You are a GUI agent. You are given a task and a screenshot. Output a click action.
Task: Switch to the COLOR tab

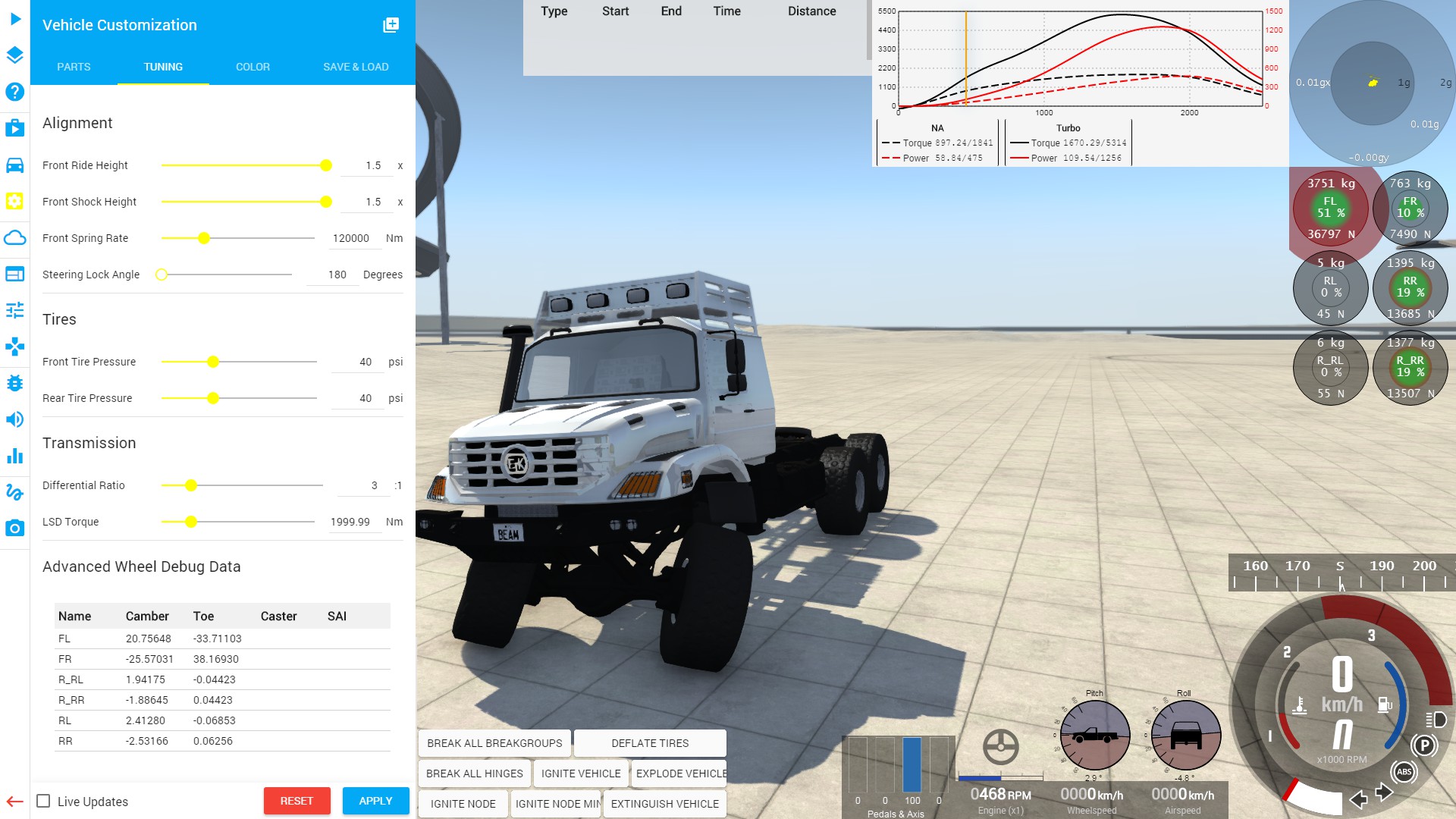tap(253, 67)
